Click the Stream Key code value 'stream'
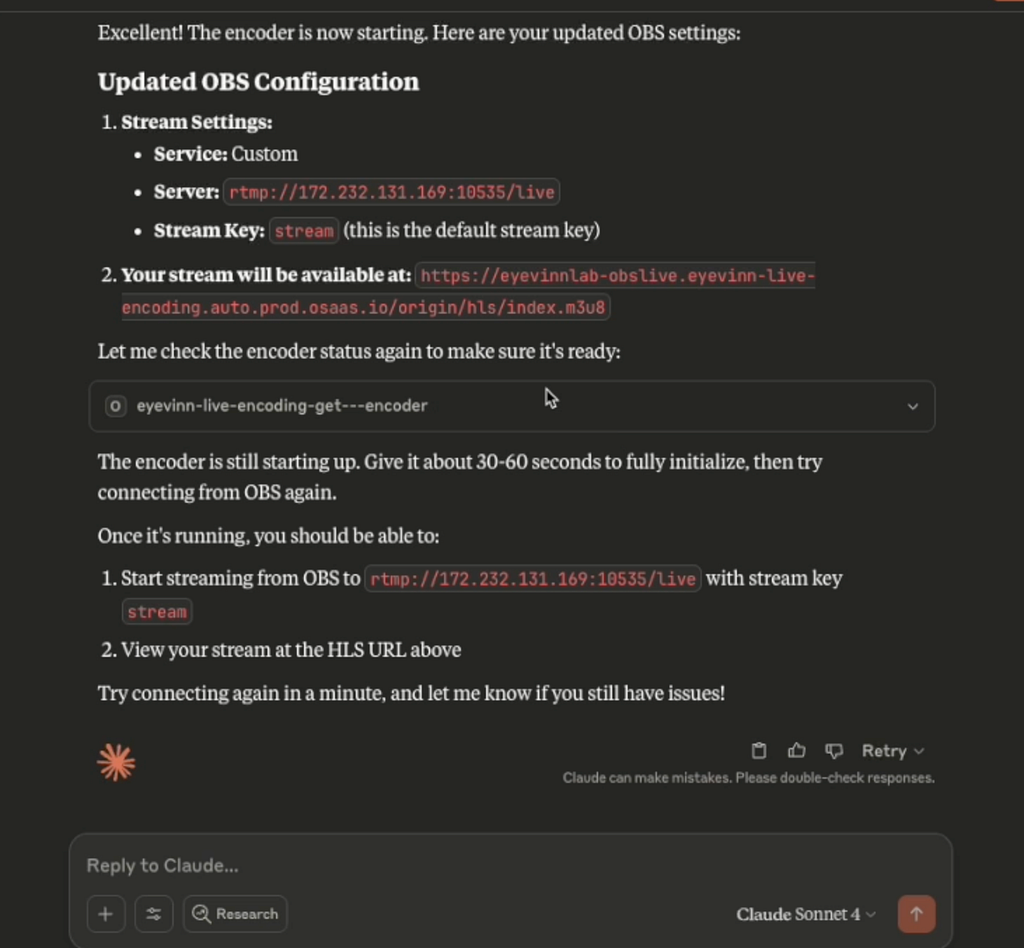Screen dimensions: 1024x948 coord(304,231)
